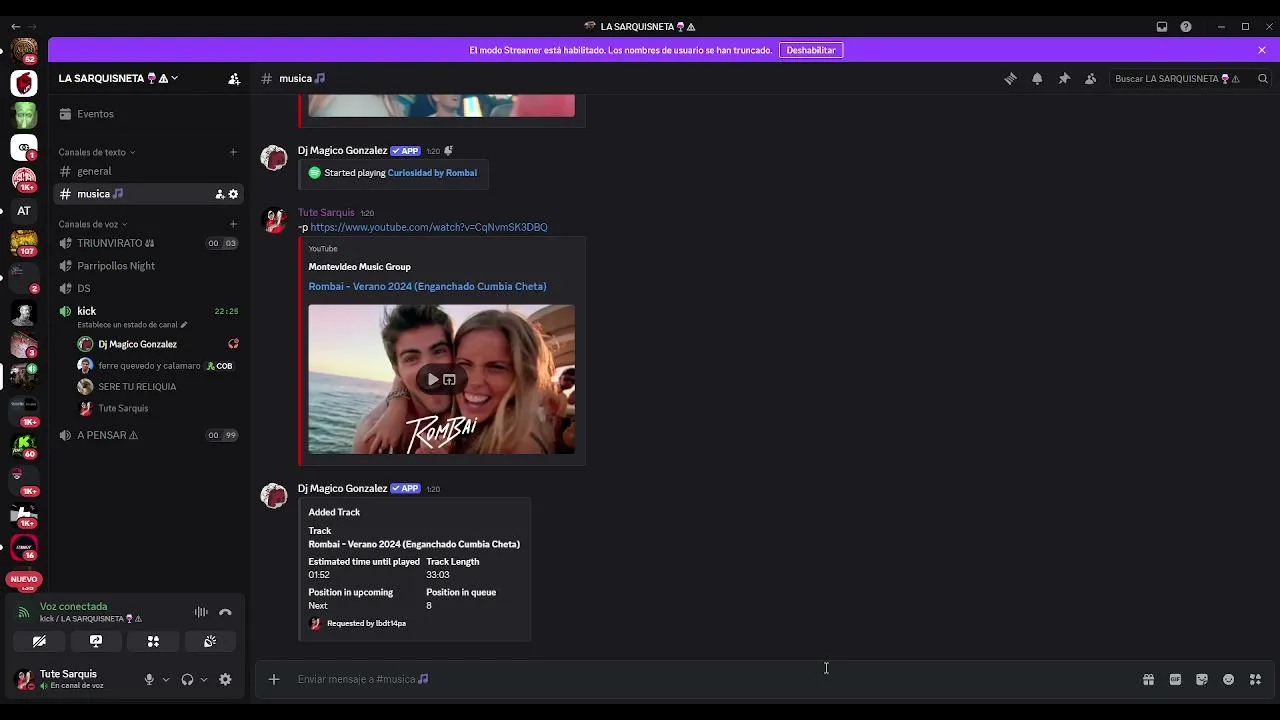Open the Eventos section
Viewport: 1280px width, 720px height.
[x=148, y=114]
